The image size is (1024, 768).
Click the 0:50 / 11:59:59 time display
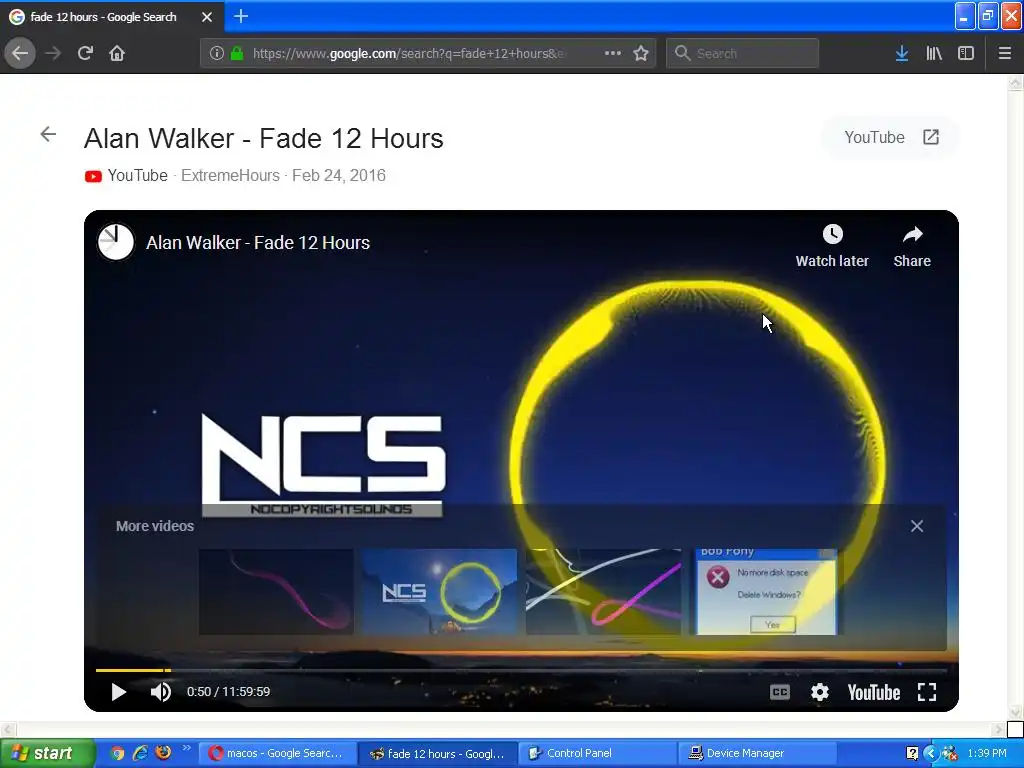(x=229, y=692)
